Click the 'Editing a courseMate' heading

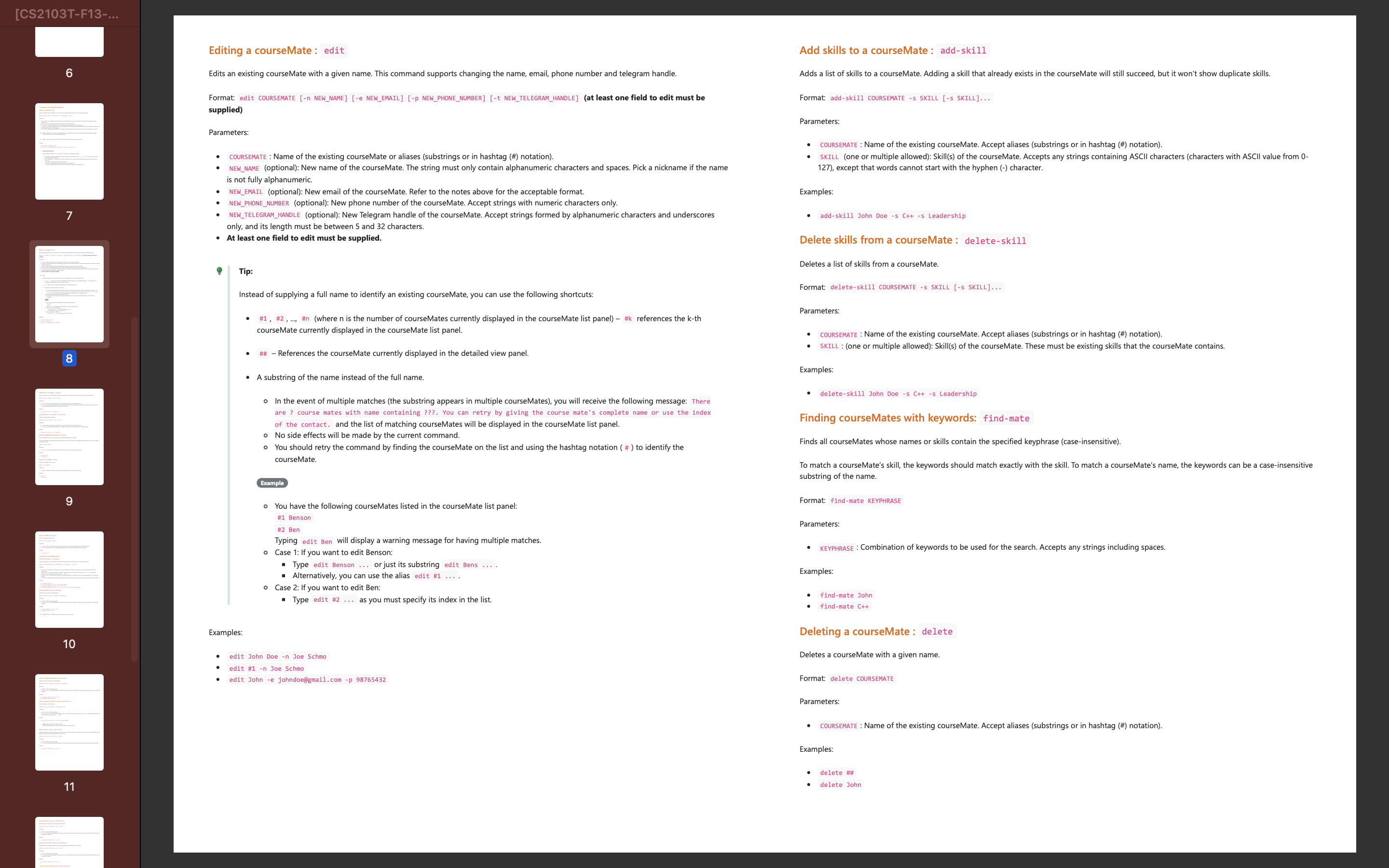click(x=263, y=51)
